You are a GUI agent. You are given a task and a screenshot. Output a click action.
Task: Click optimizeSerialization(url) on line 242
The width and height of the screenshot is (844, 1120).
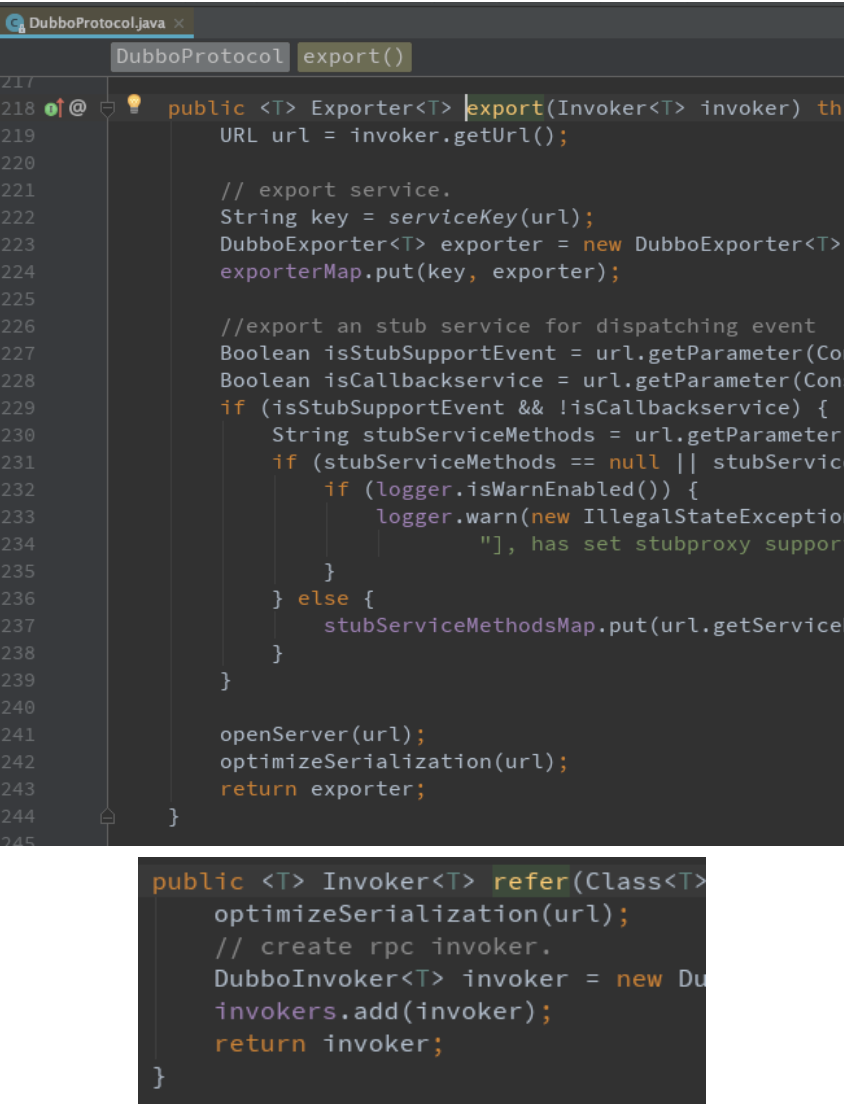(387, 761)
